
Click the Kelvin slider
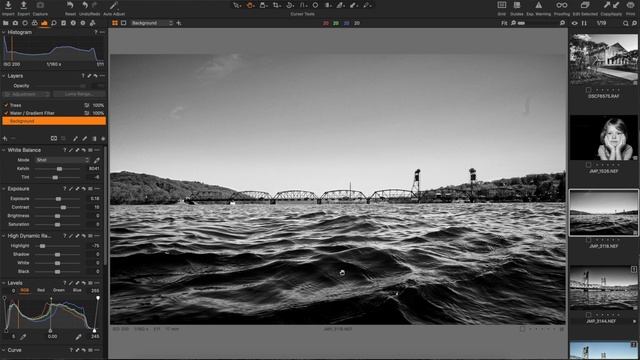57,169
